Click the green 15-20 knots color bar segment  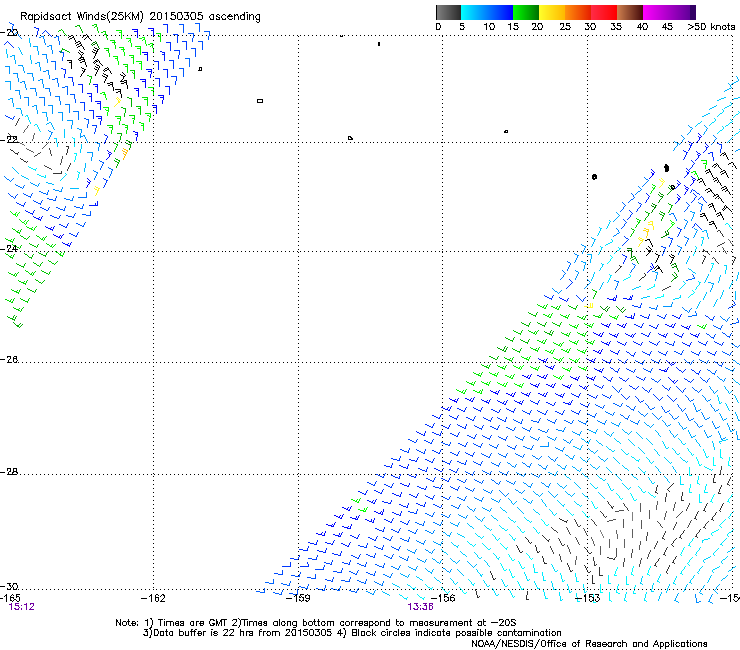click(526, 12)
